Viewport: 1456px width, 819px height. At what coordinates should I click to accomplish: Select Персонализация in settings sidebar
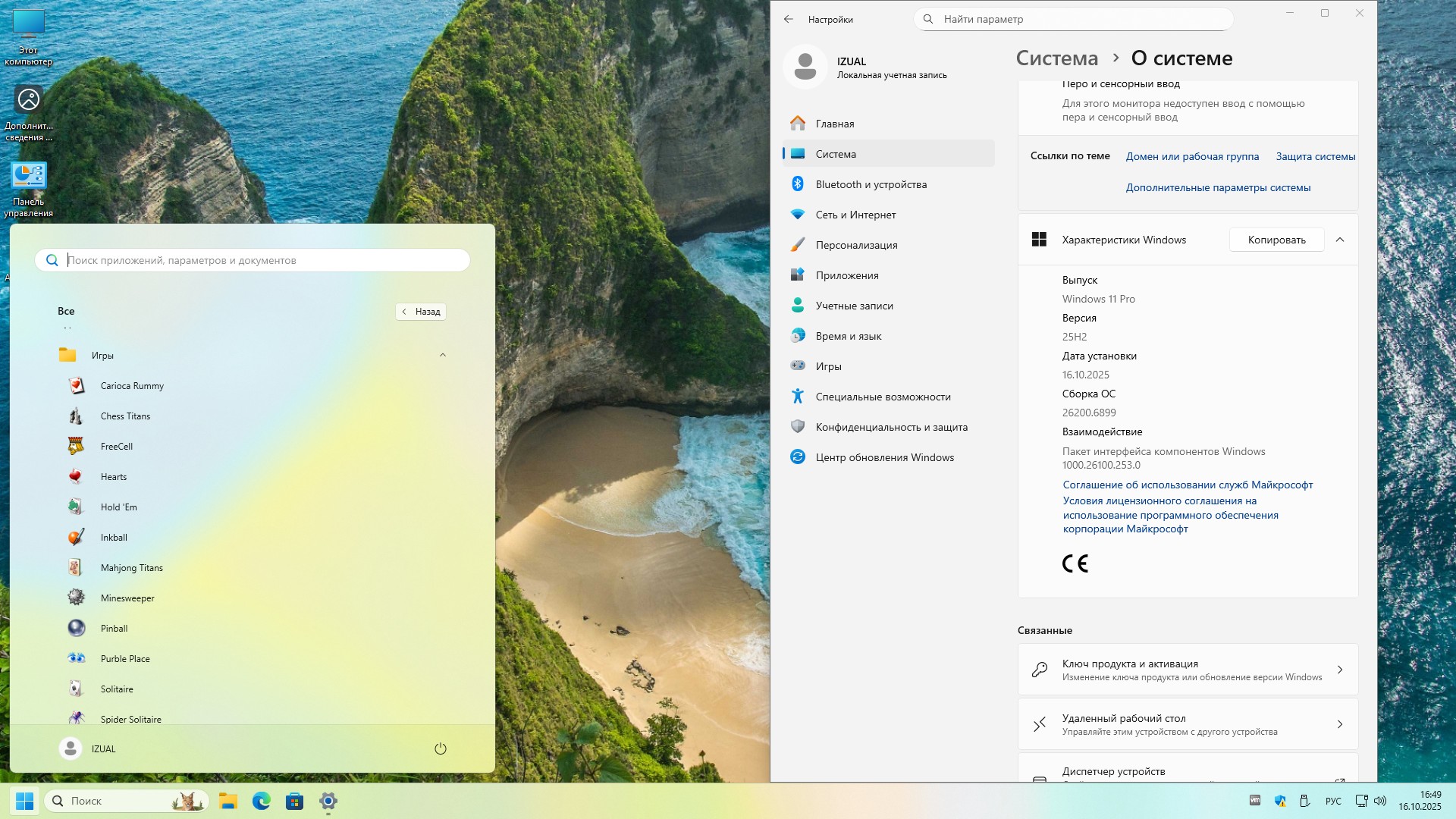[x=856, y=245]
